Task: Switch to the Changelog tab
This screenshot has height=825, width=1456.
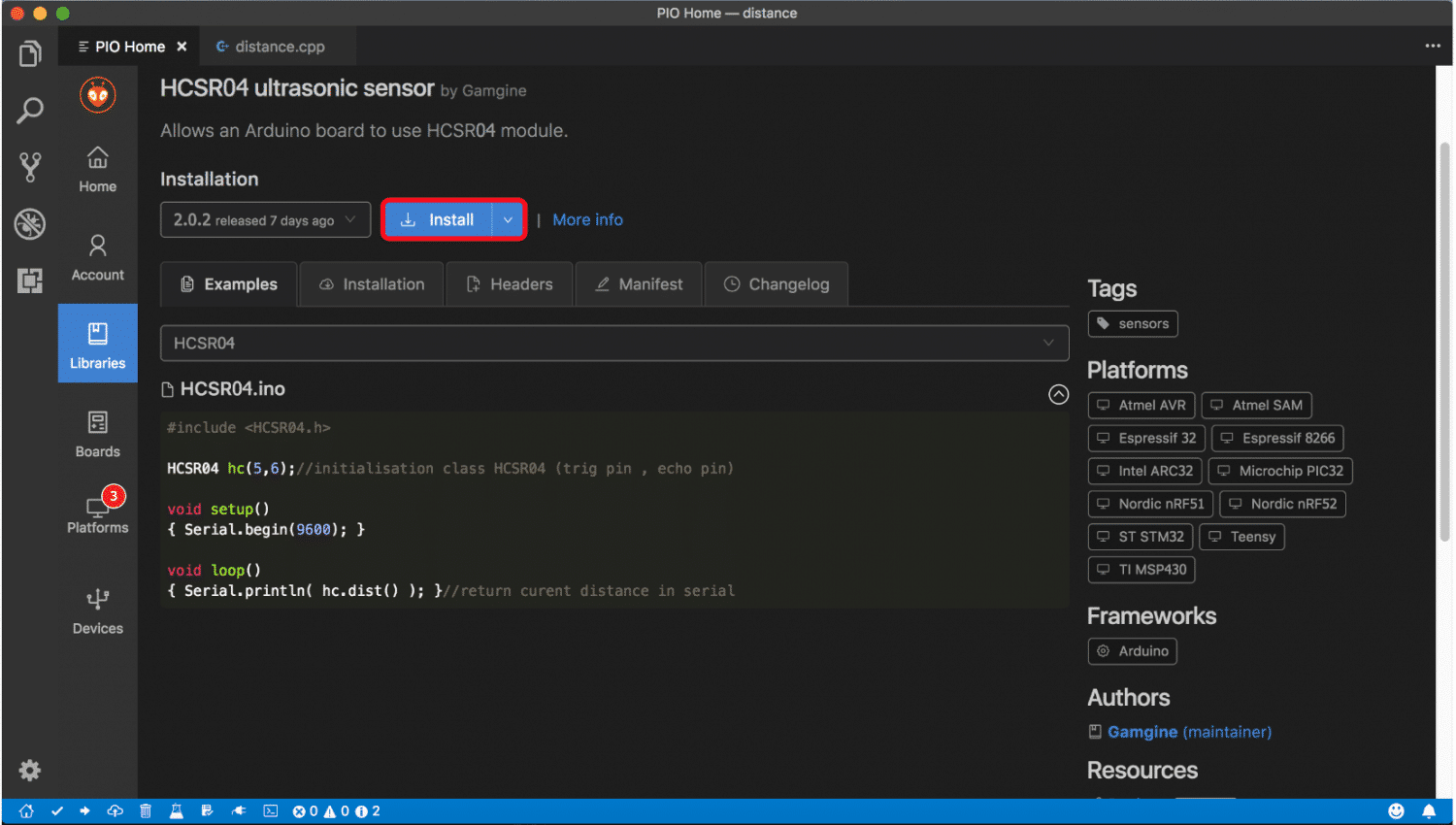Action: pyautogui.click(x=777, y=284)
